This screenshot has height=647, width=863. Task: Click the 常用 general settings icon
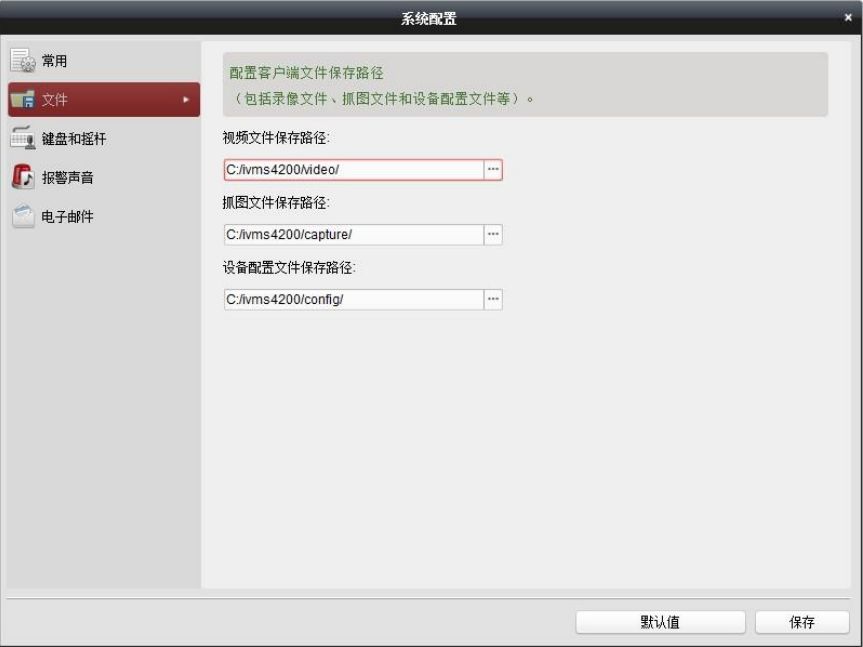point(23,61)
